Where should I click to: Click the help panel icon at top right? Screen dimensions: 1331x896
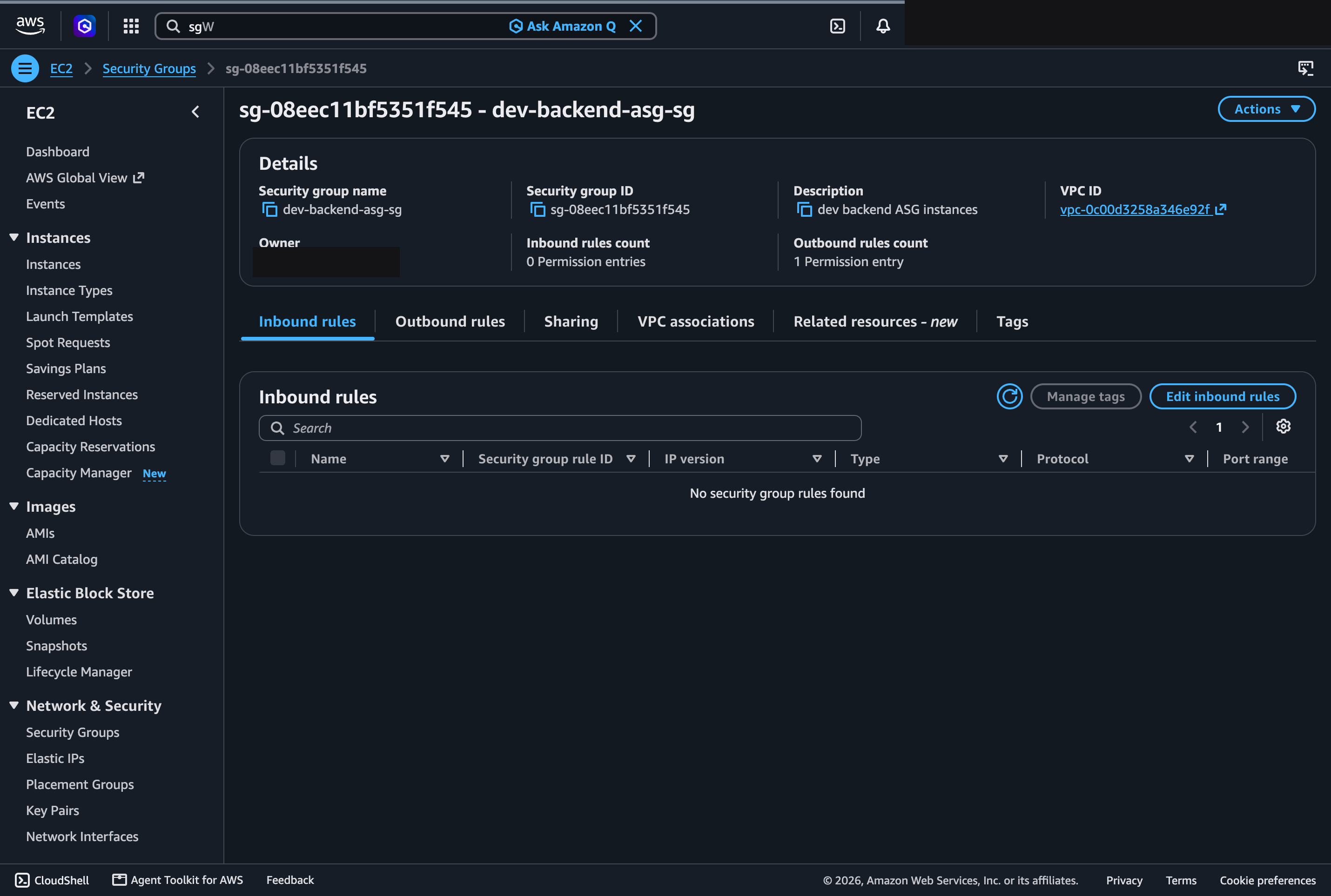(x=1305, y=68)
